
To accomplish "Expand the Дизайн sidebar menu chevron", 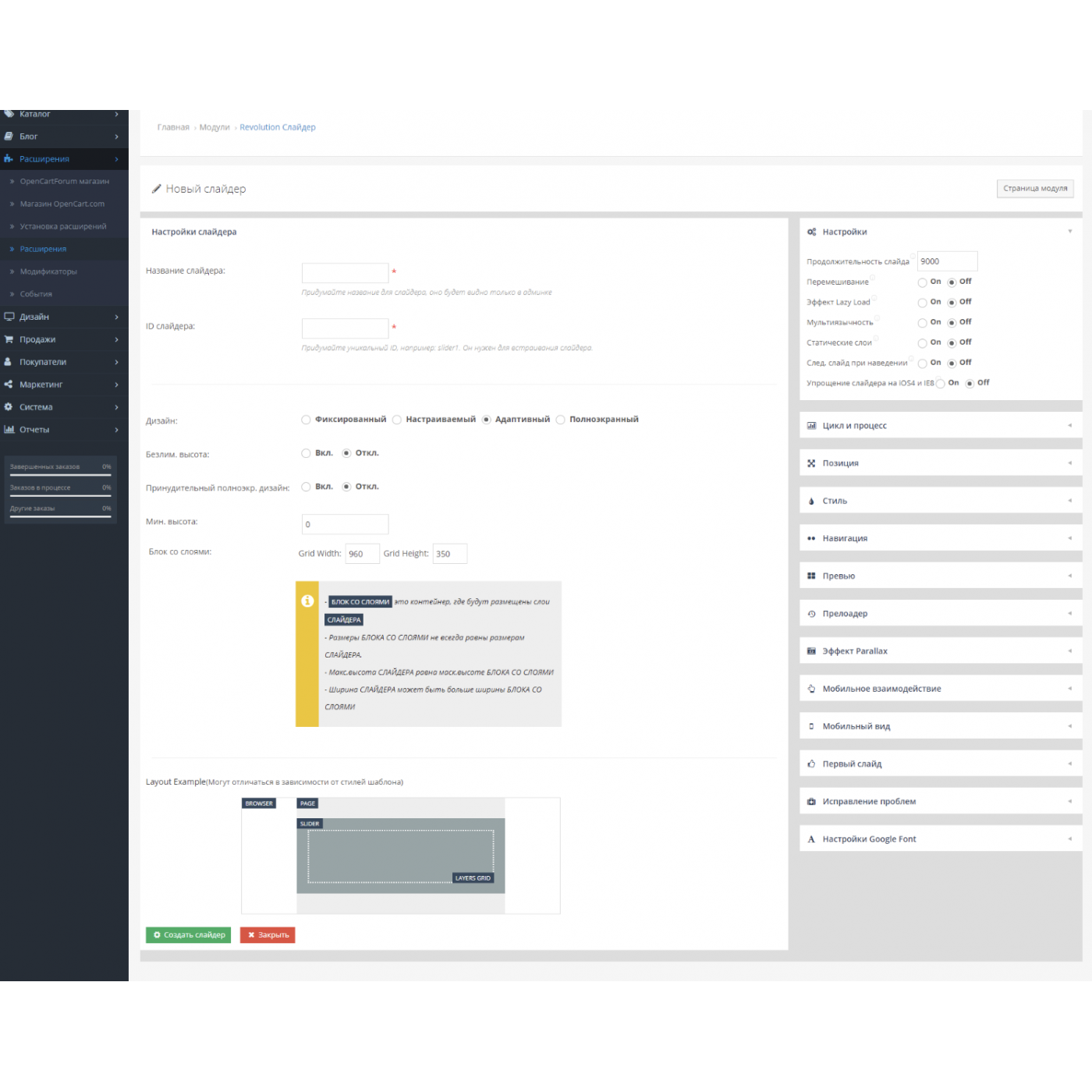I will point(116,317).
